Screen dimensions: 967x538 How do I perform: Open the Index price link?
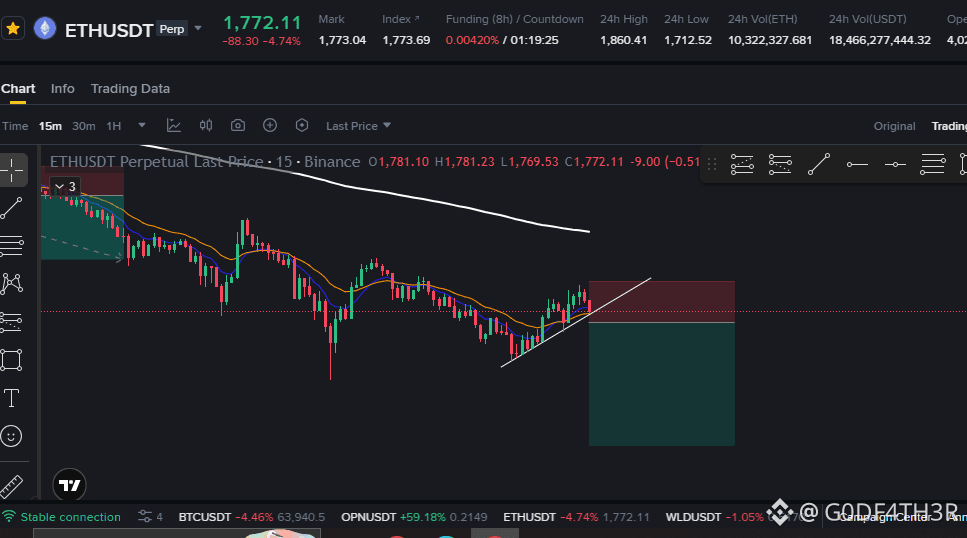[x=400, y=19]
